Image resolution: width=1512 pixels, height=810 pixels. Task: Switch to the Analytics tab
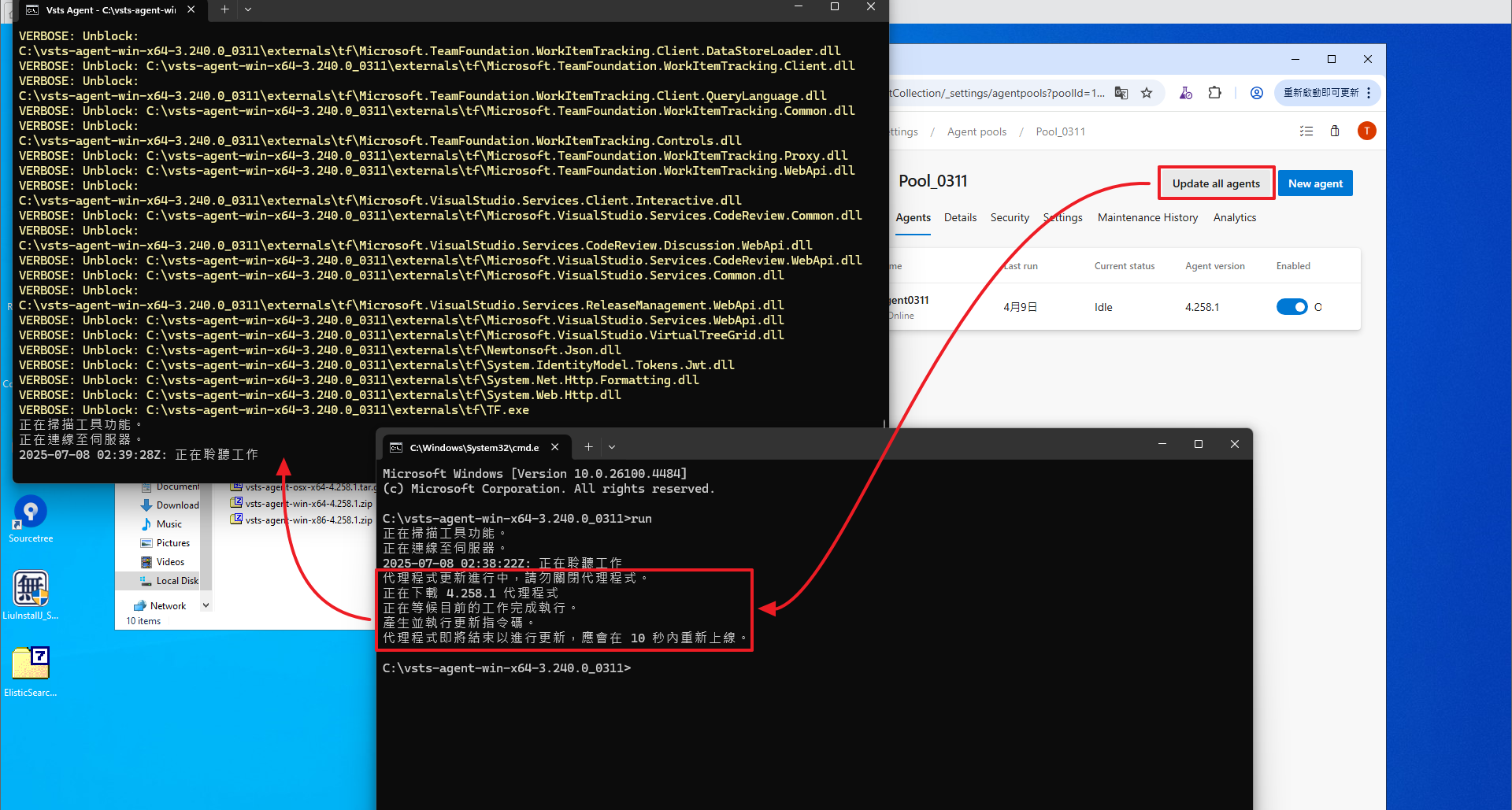[x=1235, y=218]
